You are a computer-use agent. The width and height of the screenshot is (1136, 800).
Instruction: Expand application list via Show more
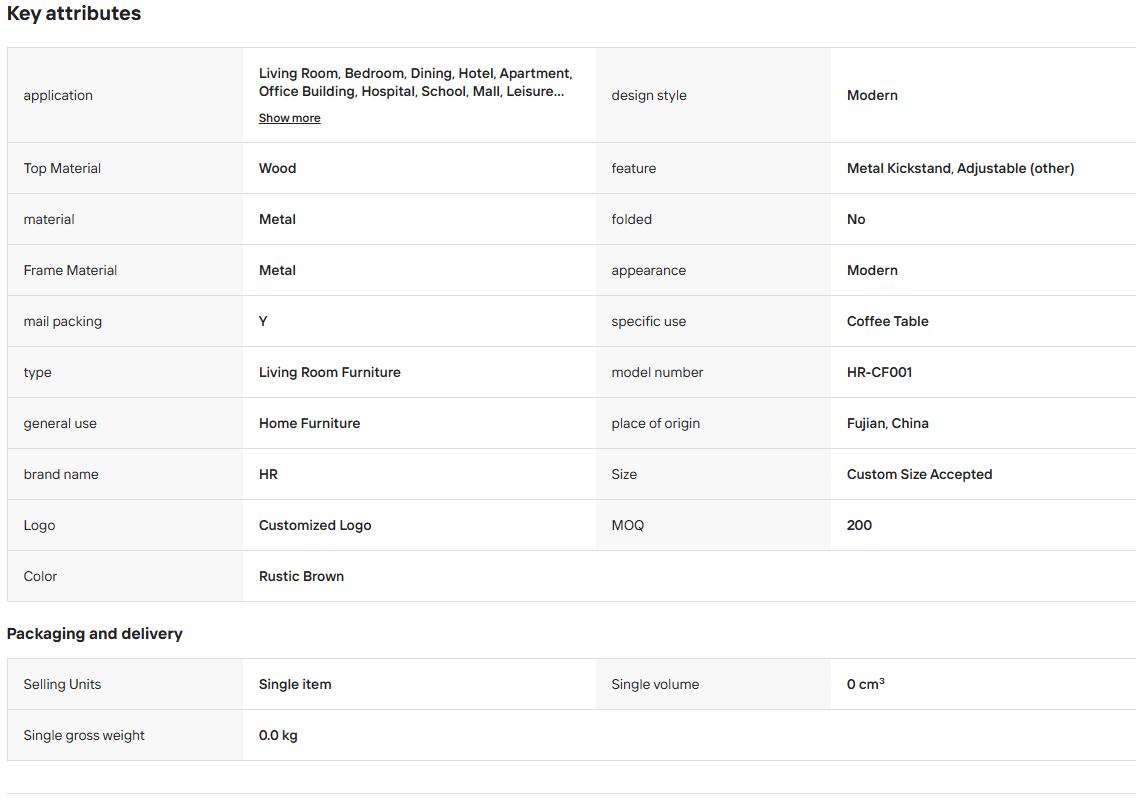289,118
